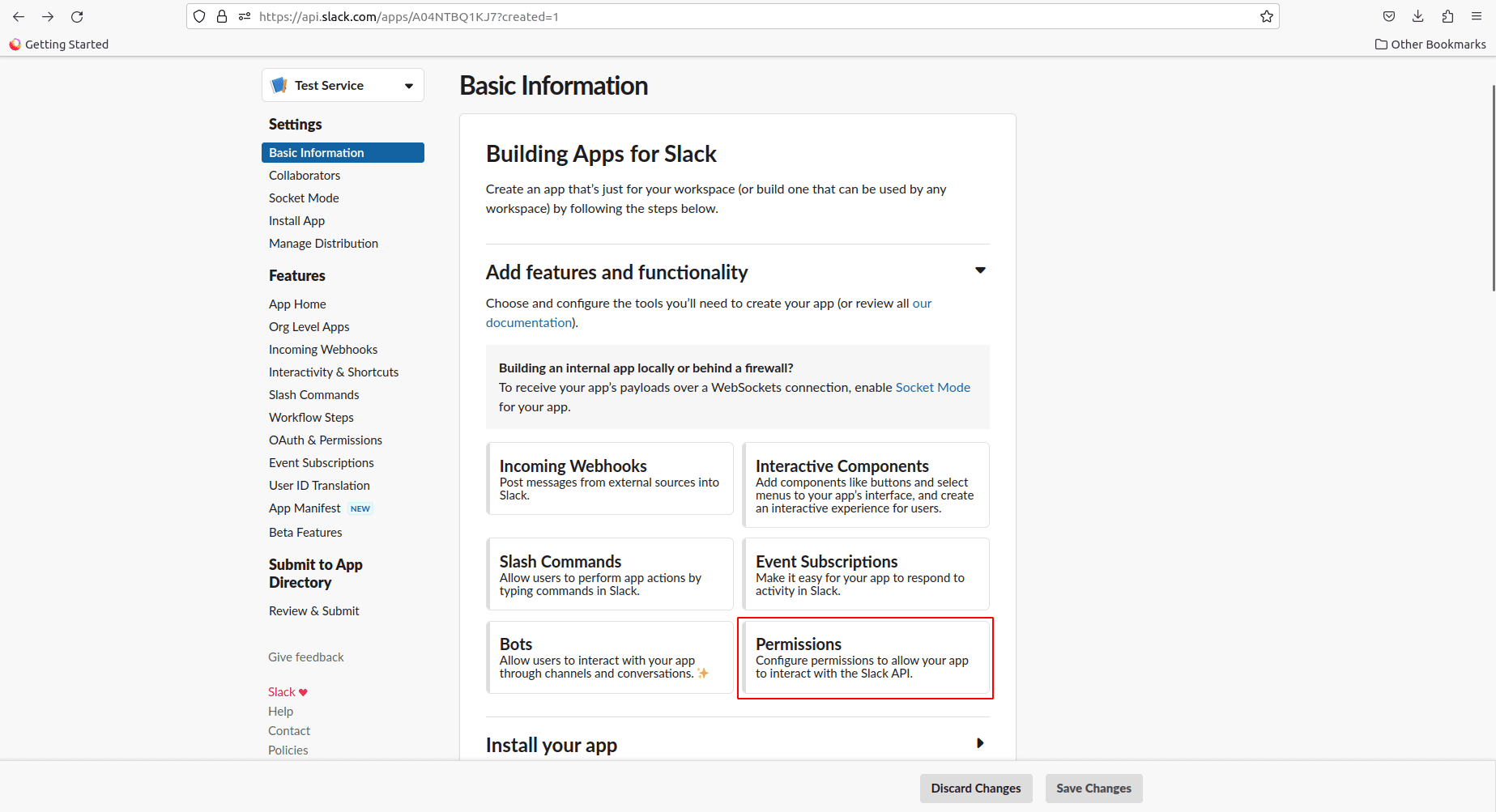Click the Slack heart link
1496x812 pixels.
click(x=288, y=692)
